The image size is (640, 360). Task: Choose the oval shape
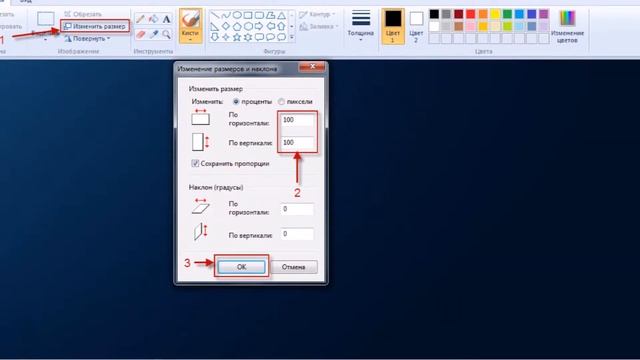pyautogui.click(x=237, y=16)
